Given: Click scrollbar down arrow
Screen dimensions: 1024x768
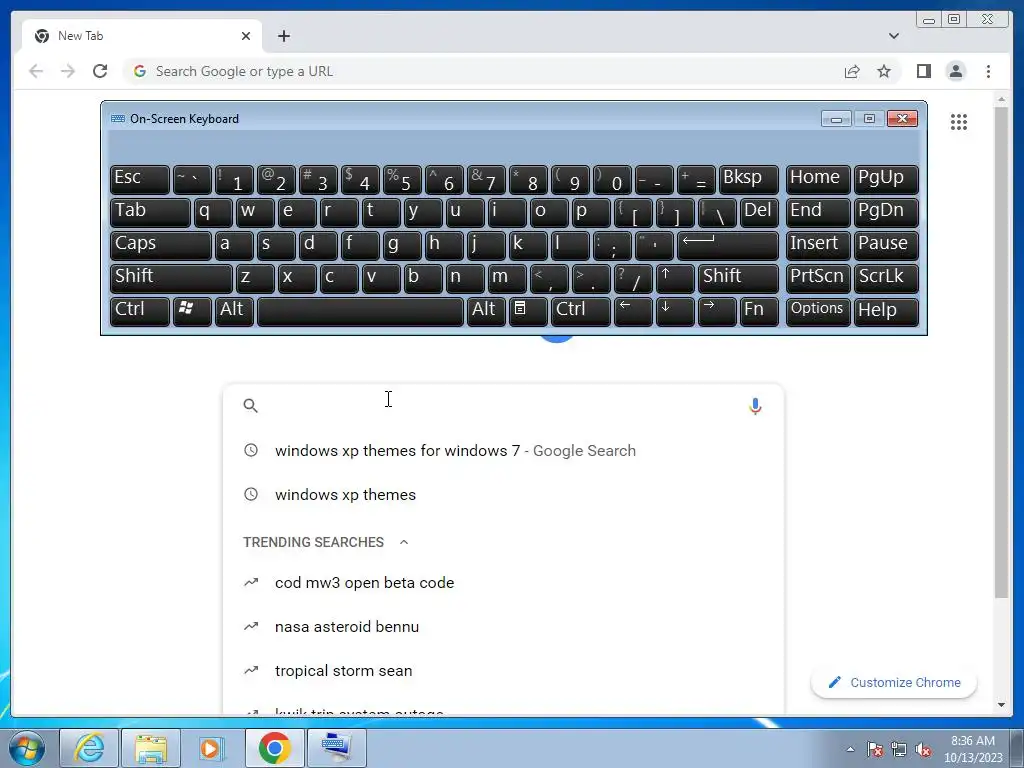Looking at the screenshot, I should coord(1001,705).
